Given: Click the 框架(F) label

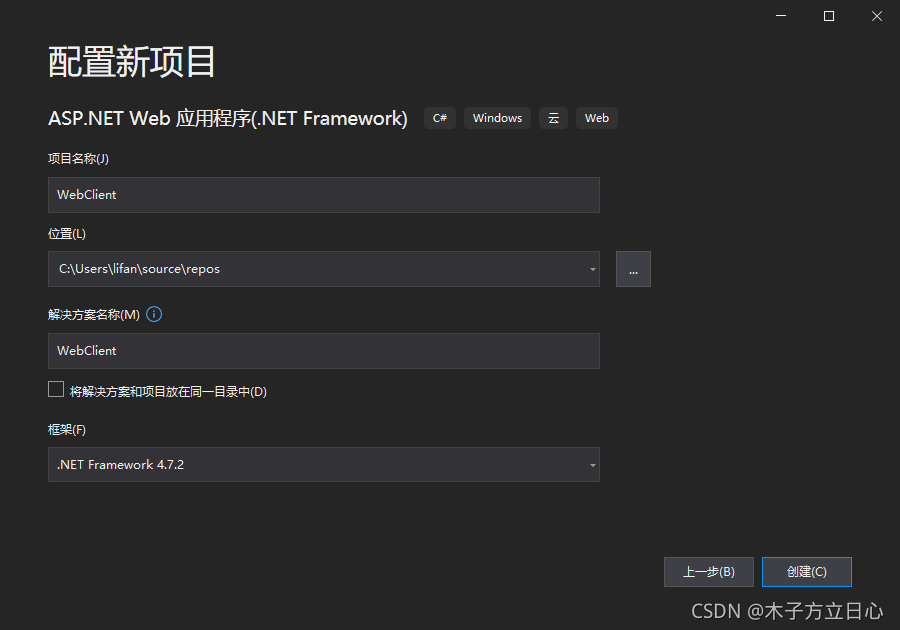Looking at the screenshot, I should point(66,429).
